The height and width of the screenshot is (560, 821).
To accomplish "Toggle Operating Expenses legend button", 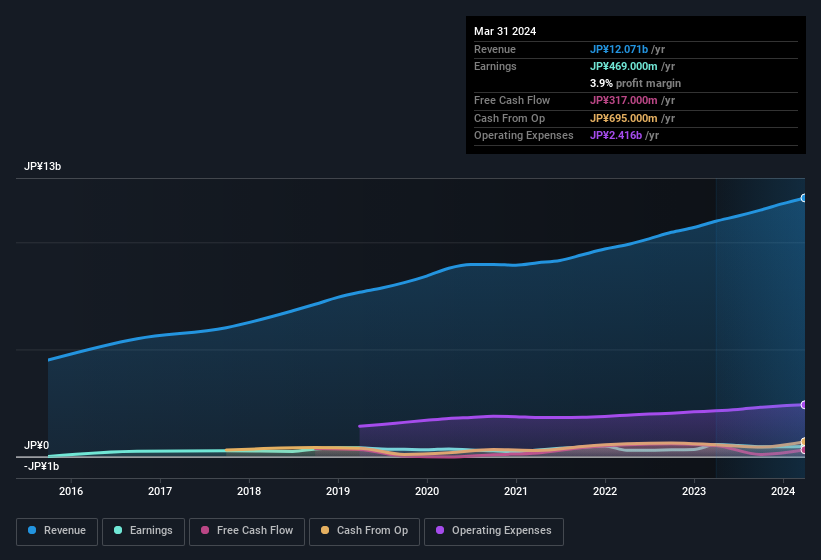I will [494, 531].
